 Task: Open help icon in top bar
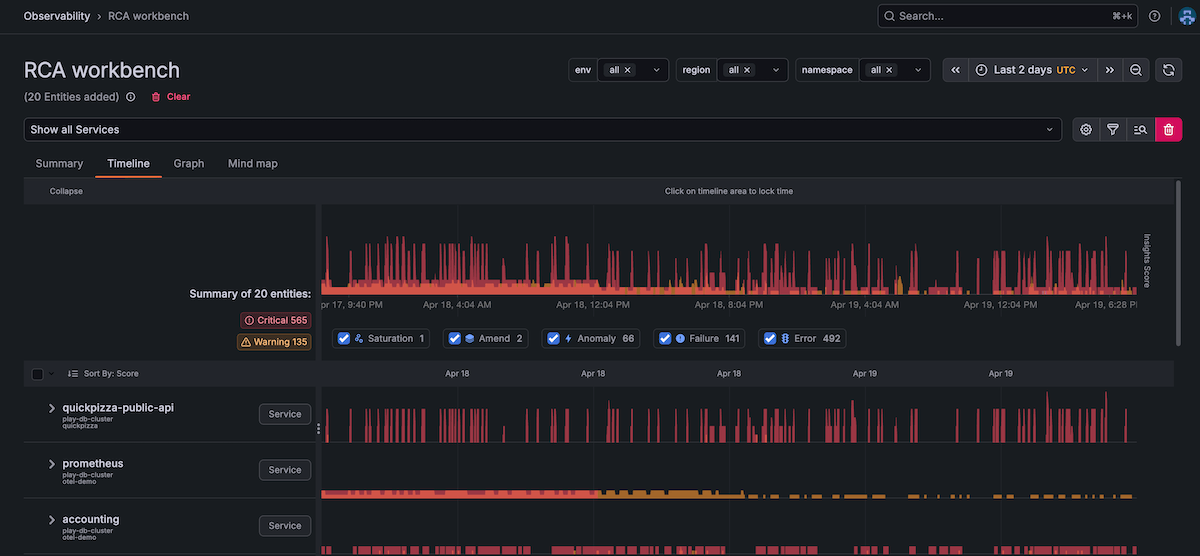pyautogui.click(x=1154, y=16)
